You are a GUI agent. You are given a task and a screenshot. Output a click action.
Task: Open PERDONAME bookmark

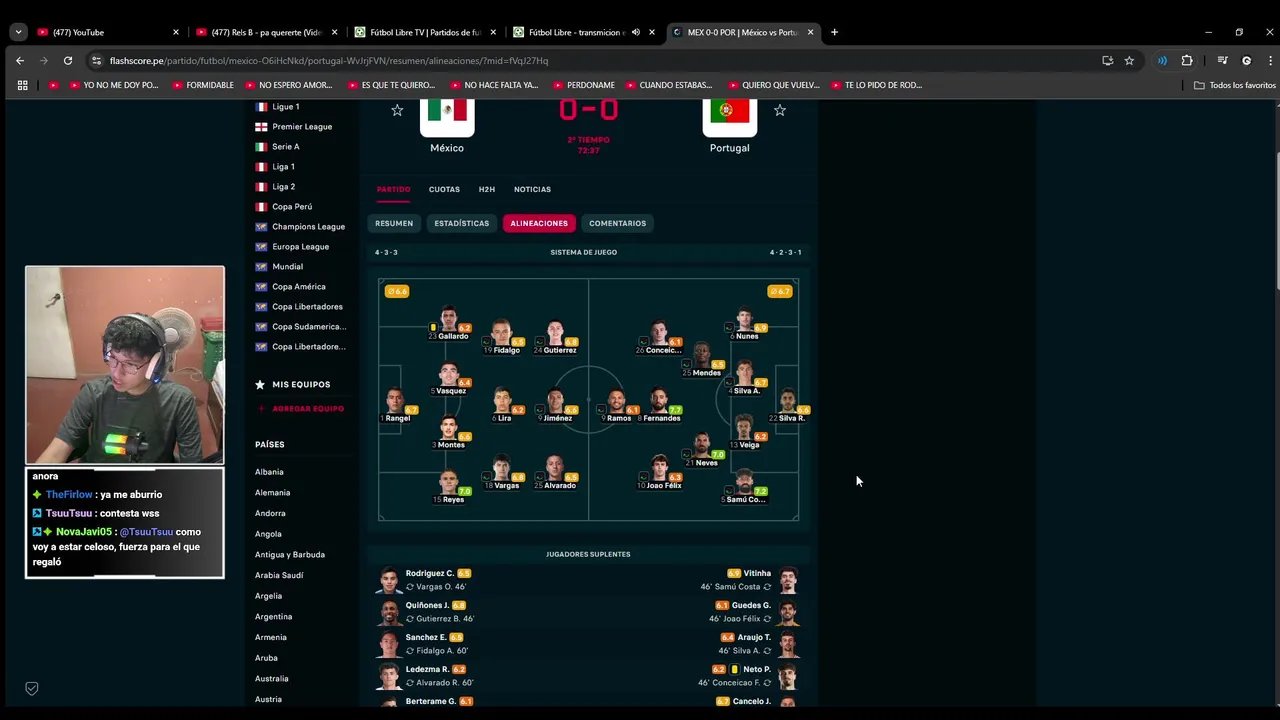point(584,85)
